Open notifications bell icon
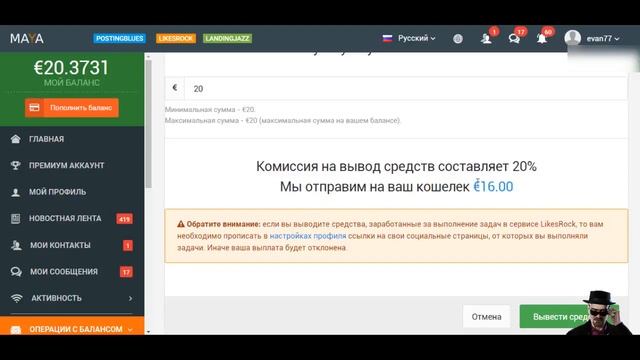Viewport: 640px width, 360px height. 542,39
